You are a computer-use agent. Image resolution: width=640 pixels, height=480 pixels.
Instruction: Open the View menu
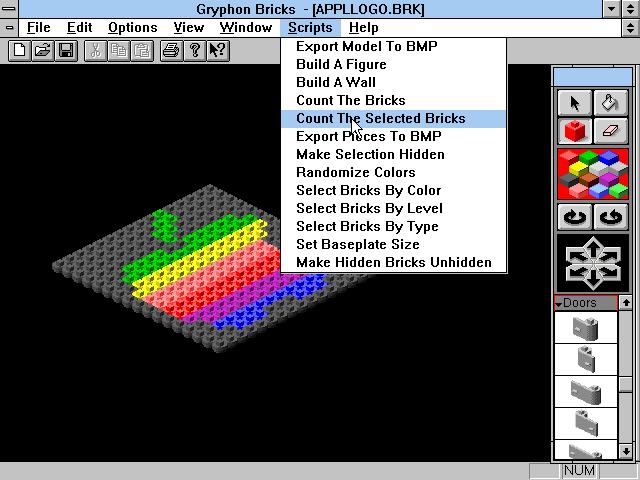pos(189,28)
